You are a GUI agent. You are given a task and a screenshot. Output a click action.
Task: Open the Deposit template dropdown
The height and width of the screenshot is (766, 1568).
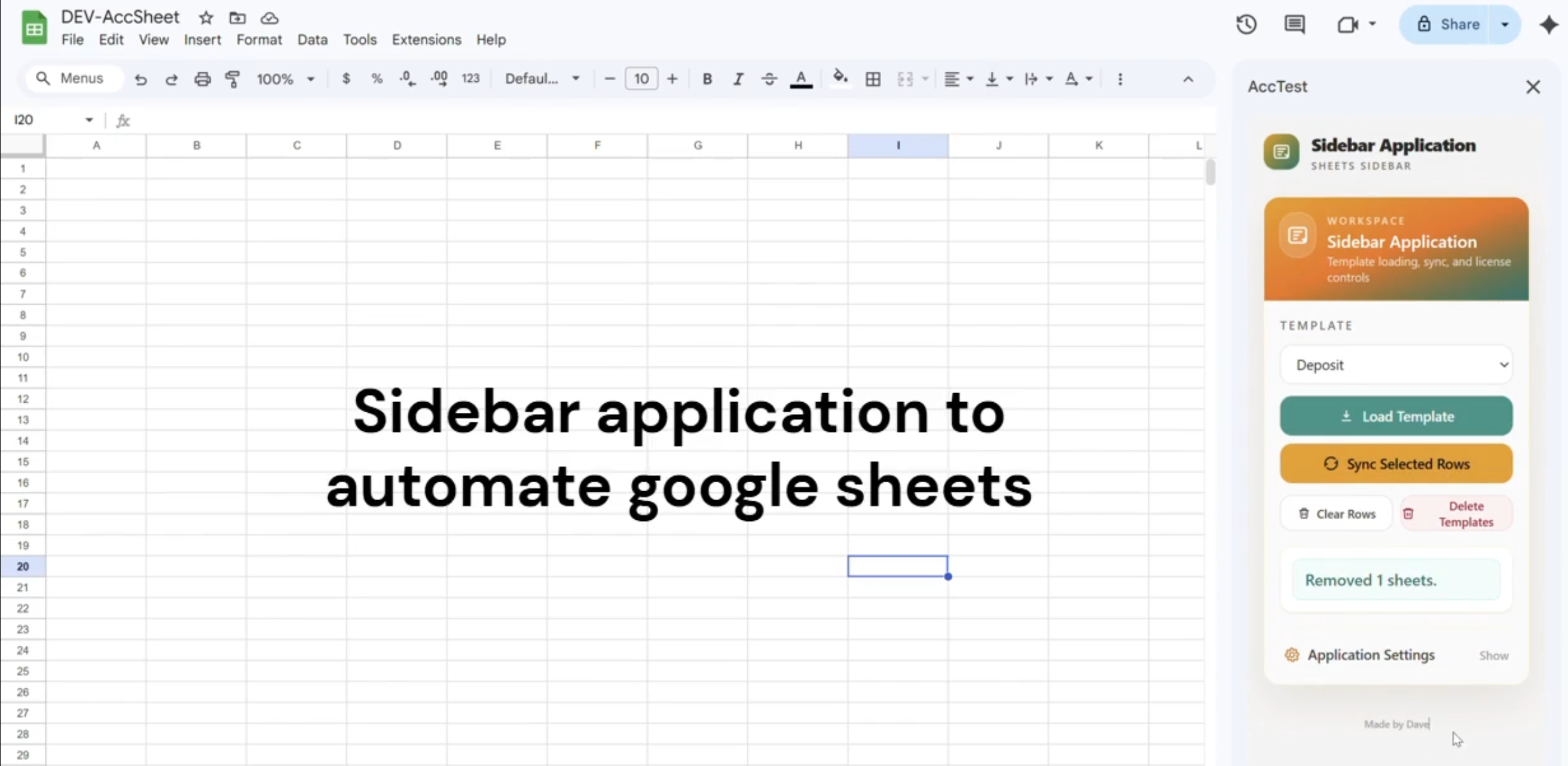pos(1396,365)
